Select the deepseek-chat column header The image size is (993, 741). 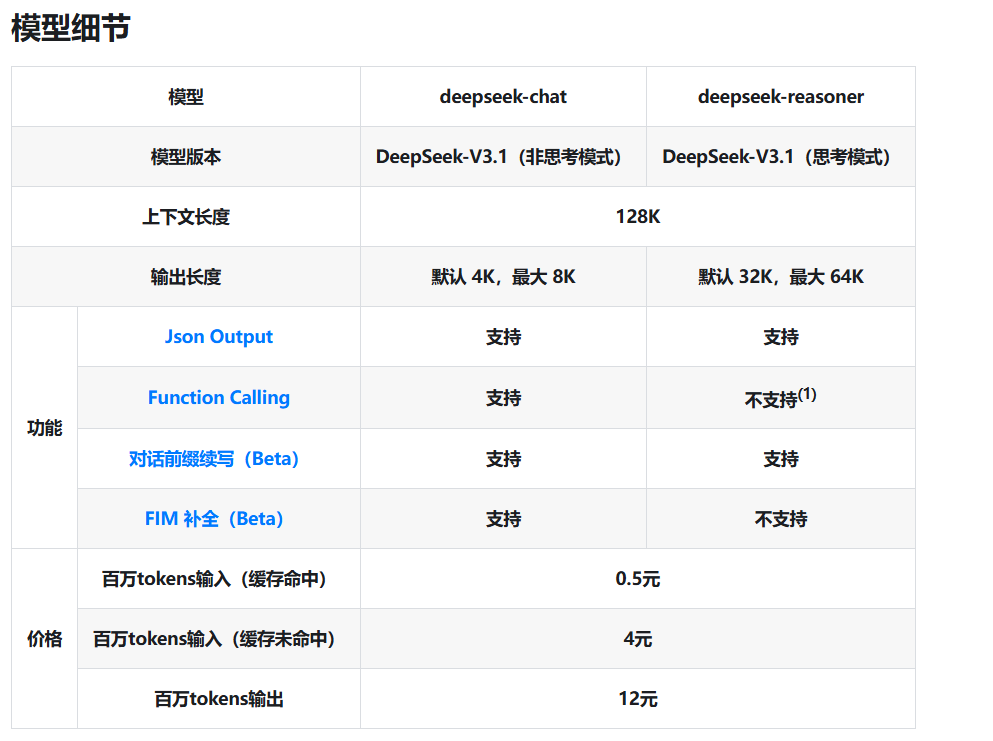coord(503,96)
